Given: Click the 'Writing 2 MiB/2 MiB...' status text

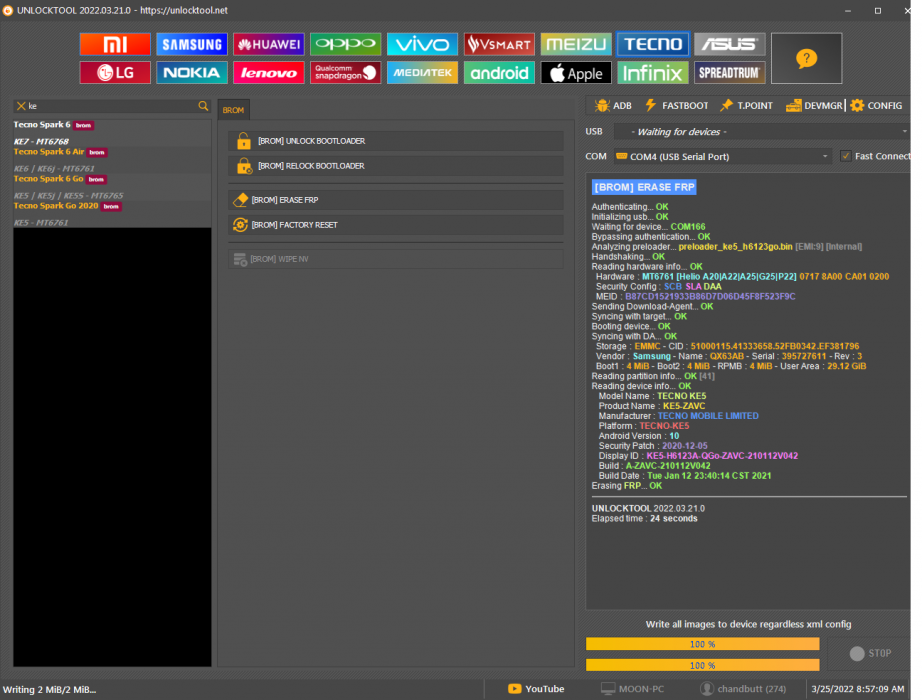Looking at the screenshot, I should click(49, 689).
